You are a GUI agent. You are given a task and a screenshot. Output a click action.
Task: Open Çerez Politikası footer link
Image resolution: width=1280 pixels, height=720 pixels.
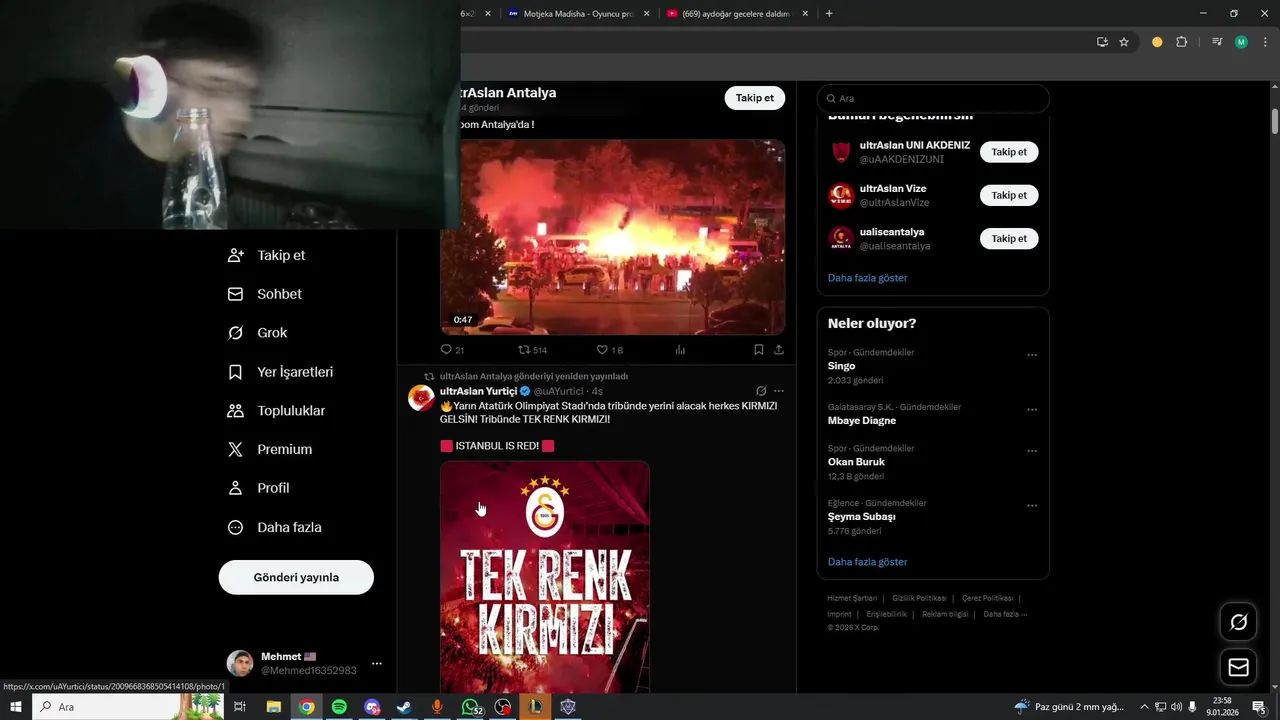point(987,598)
